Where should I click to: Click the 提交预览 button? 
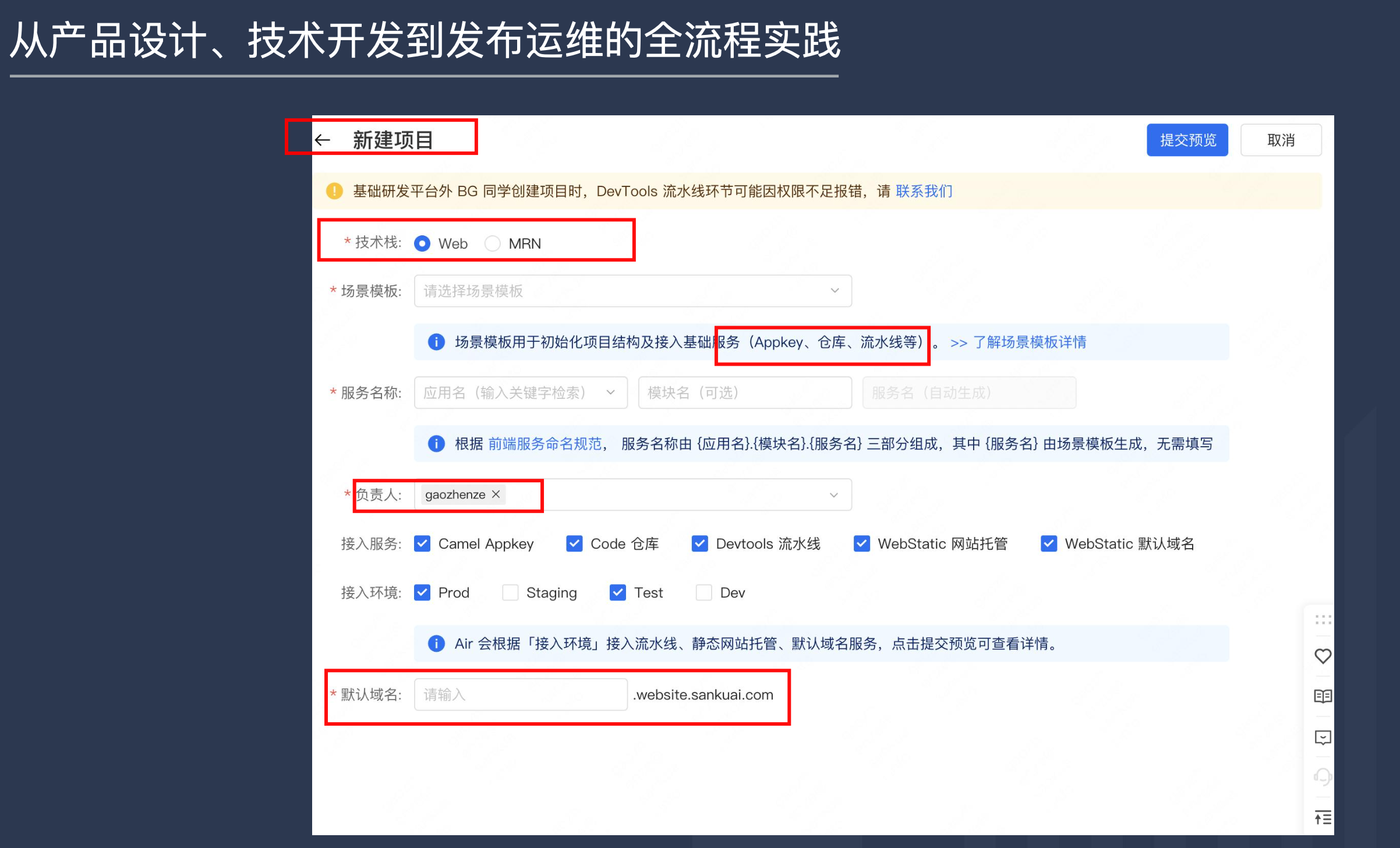(1187, 140)
